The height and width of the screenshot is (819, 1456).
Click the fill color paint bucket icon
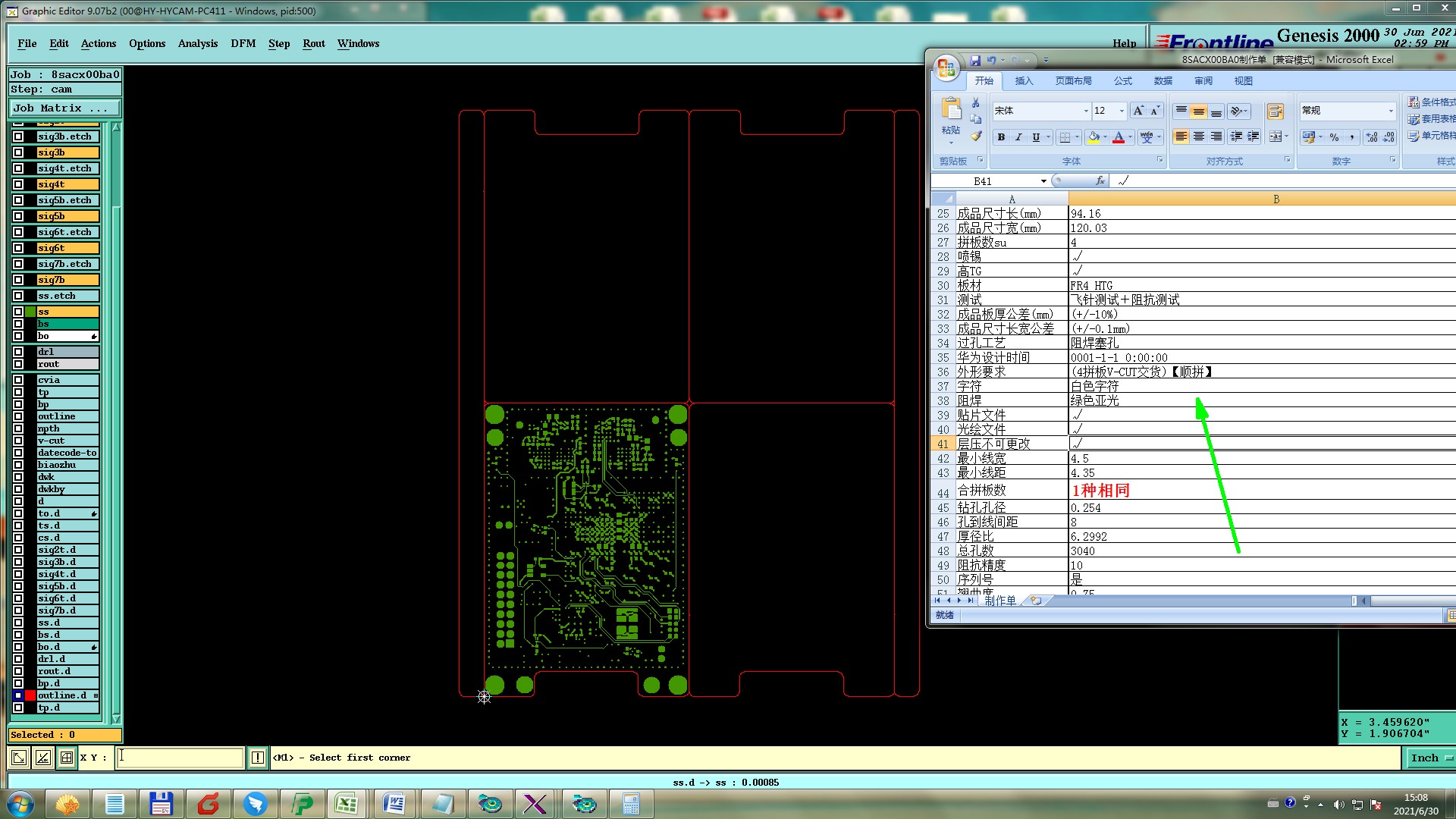tap(1094, 137)
